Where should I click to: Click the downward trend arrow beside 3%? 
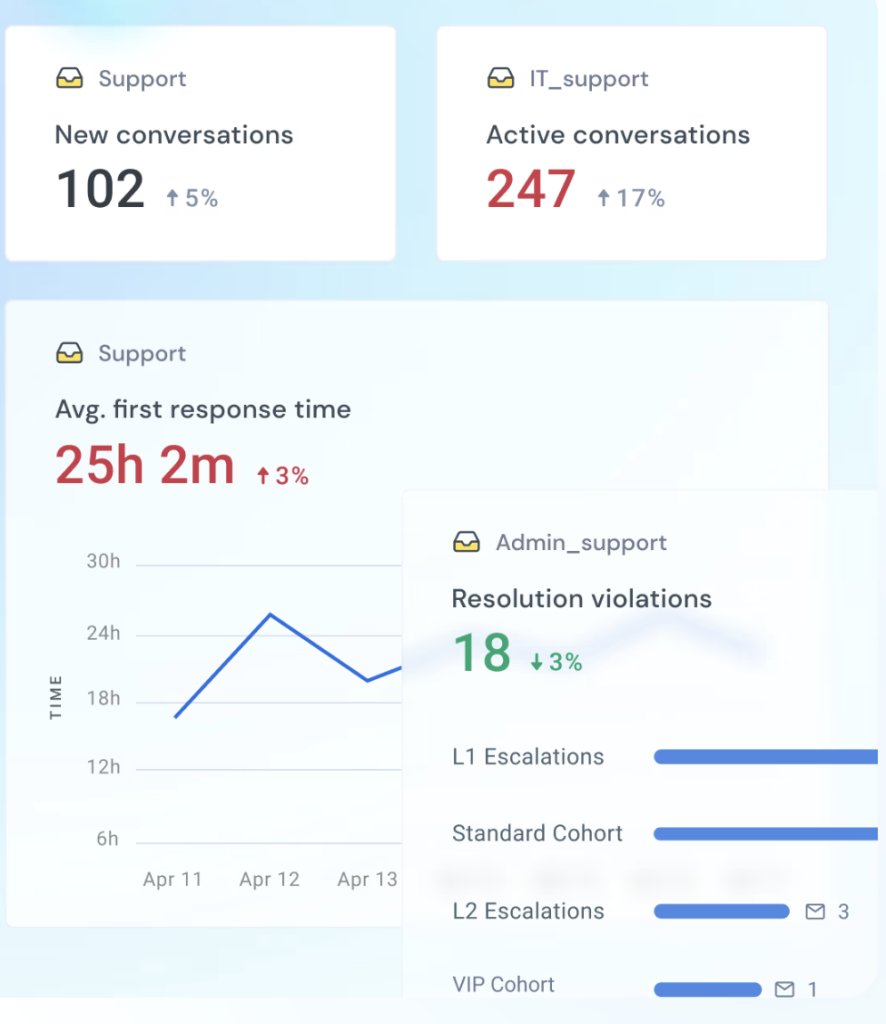[539, 661]
